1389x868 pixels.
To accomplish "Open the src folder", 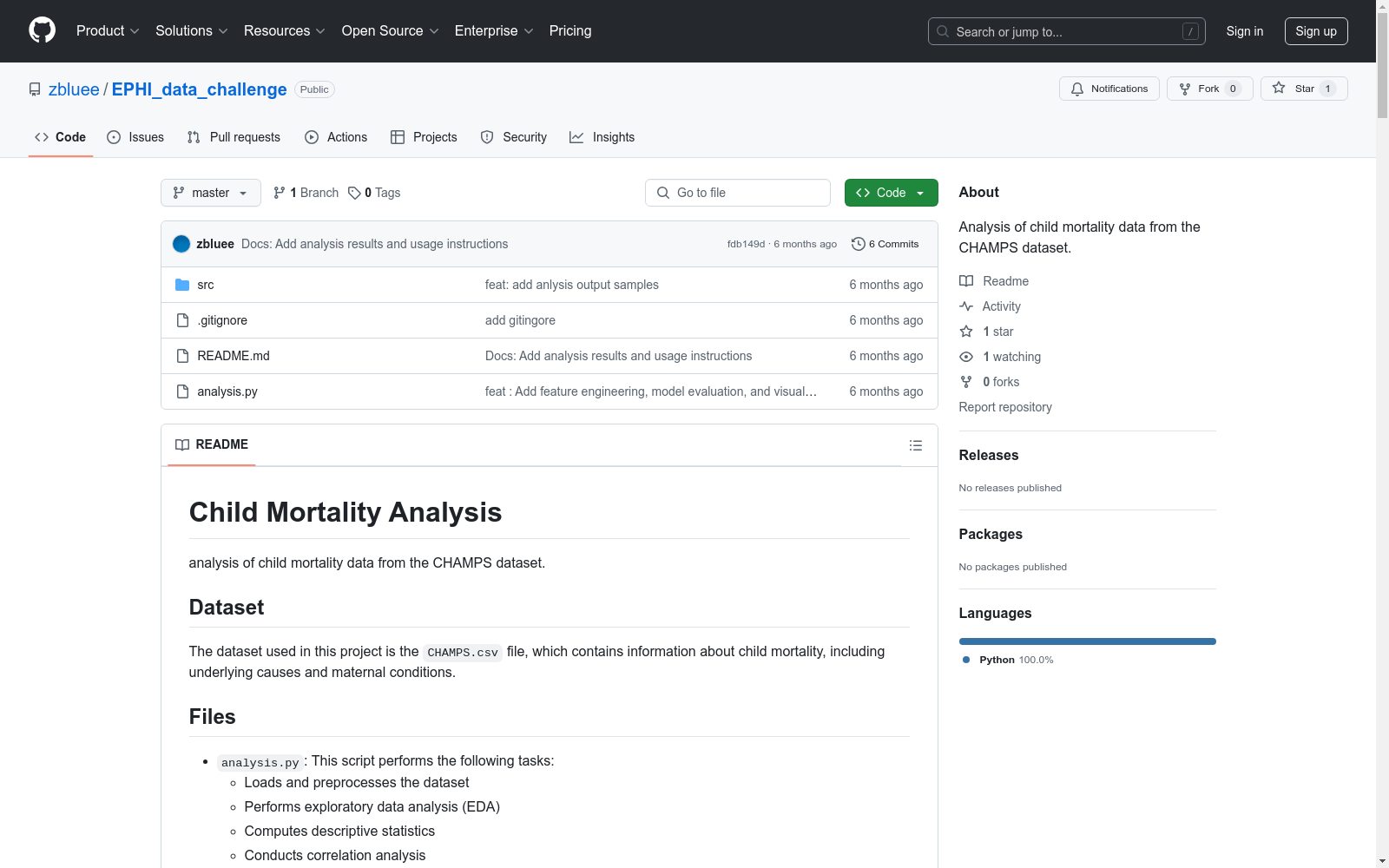I will pos(206,285).
